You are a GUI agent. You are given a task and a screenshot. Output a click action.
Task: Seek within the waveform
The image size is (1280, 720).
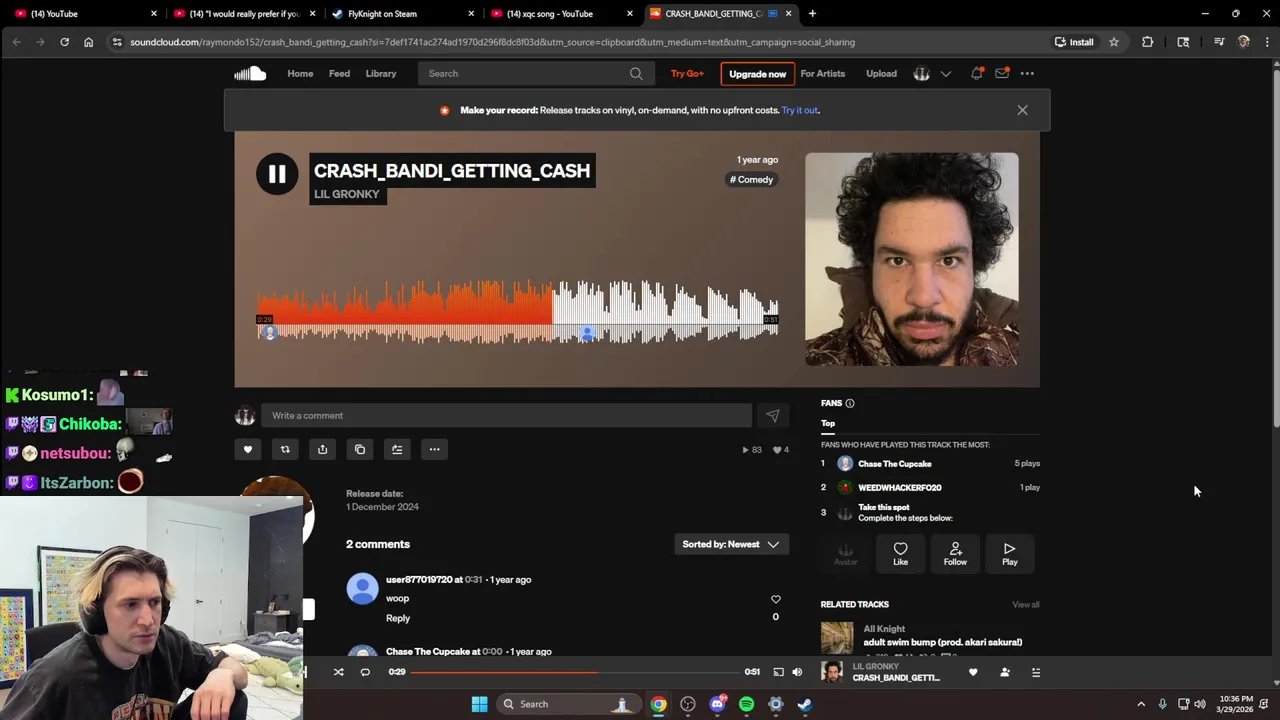click(518, 312)
